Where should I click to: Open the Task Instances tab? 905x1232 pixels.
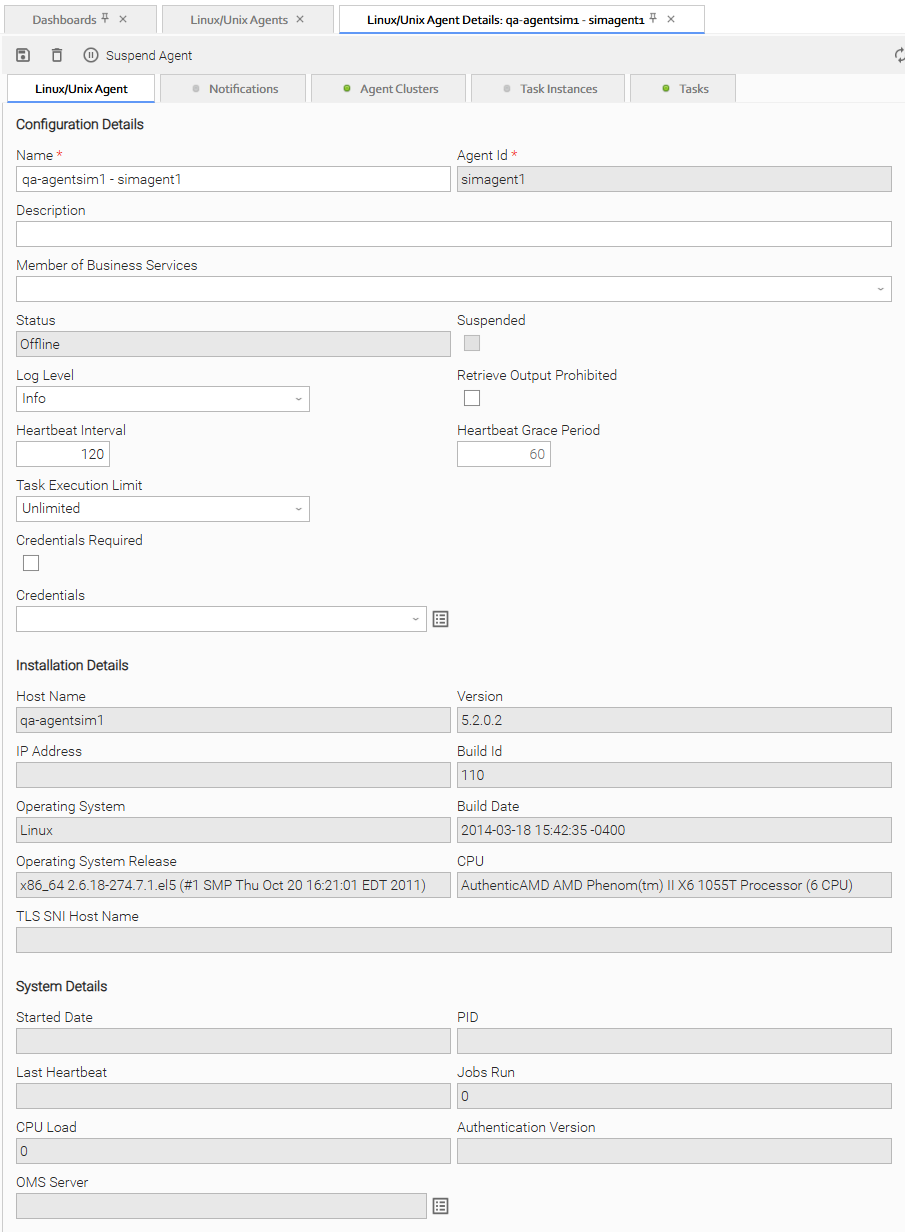click(x=548, y=89)
